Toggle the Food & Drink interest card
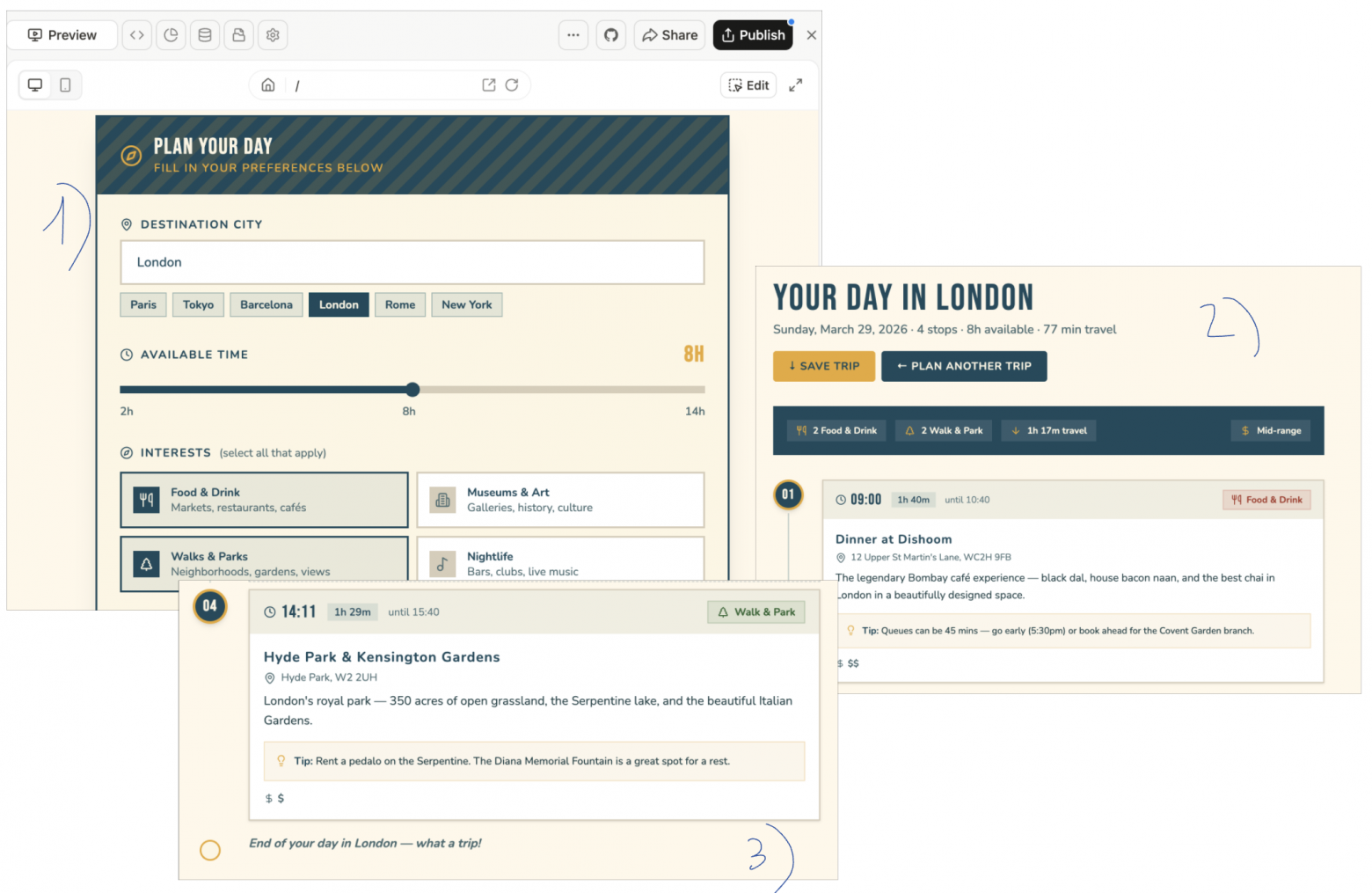The image size is (1372, 893). pyautogui.click(x=265, y=500)
